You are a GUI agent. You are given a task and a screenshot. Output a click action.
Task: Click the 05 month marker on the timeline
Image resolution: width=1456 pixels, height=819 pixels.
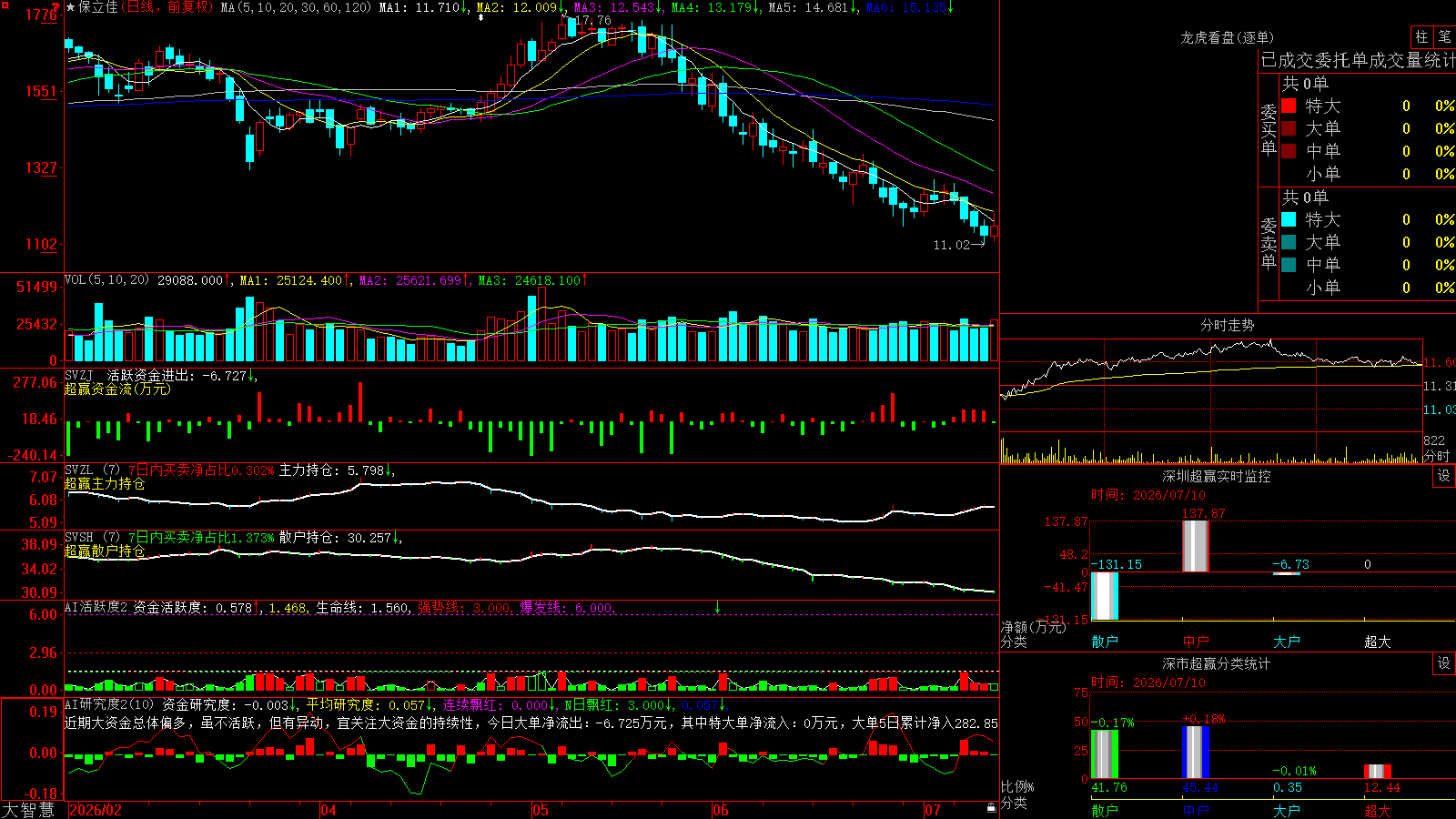[541, 810]
